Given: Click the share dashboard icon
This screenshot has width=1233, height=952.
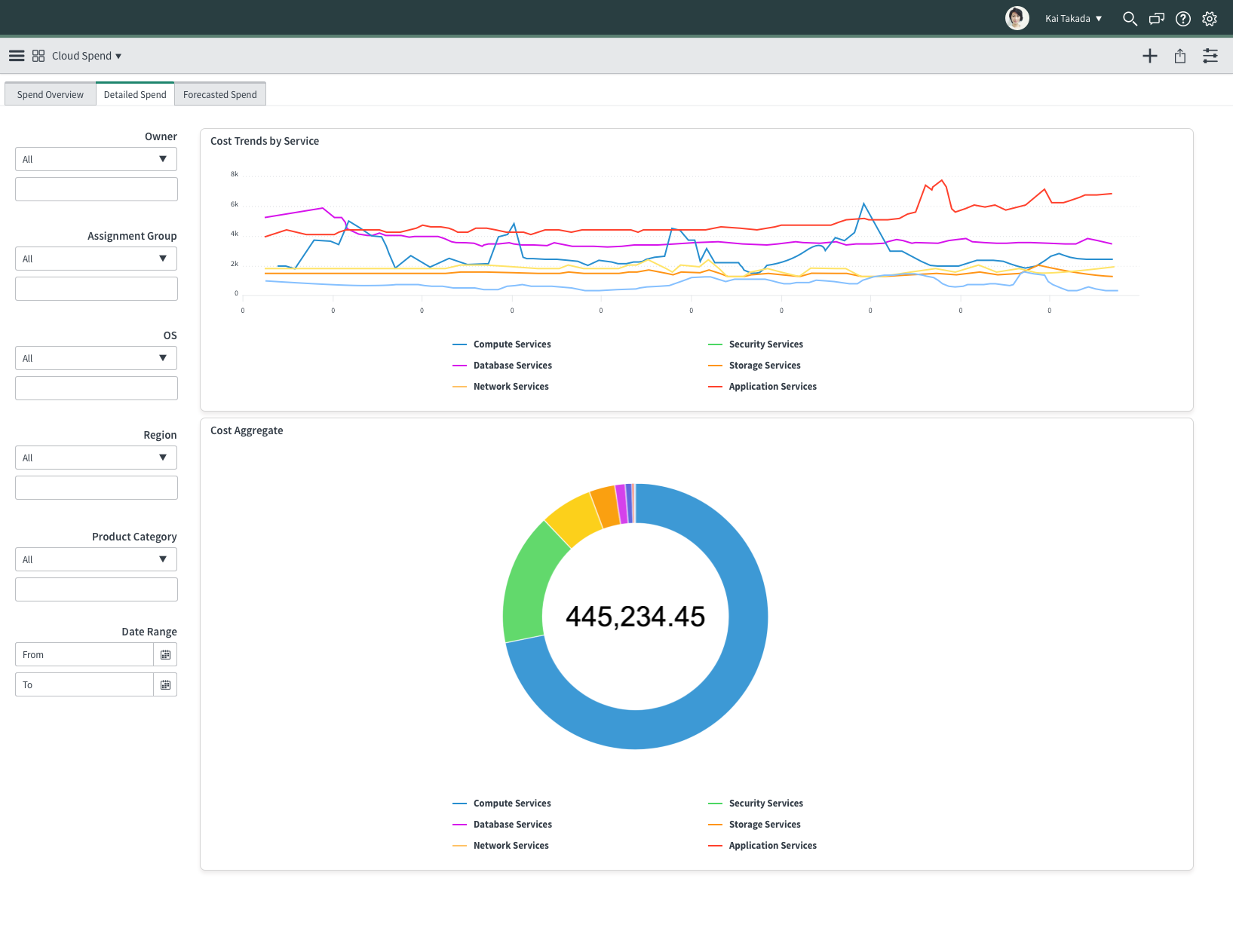Looking at the screenshot, I should coord(1180,56).
